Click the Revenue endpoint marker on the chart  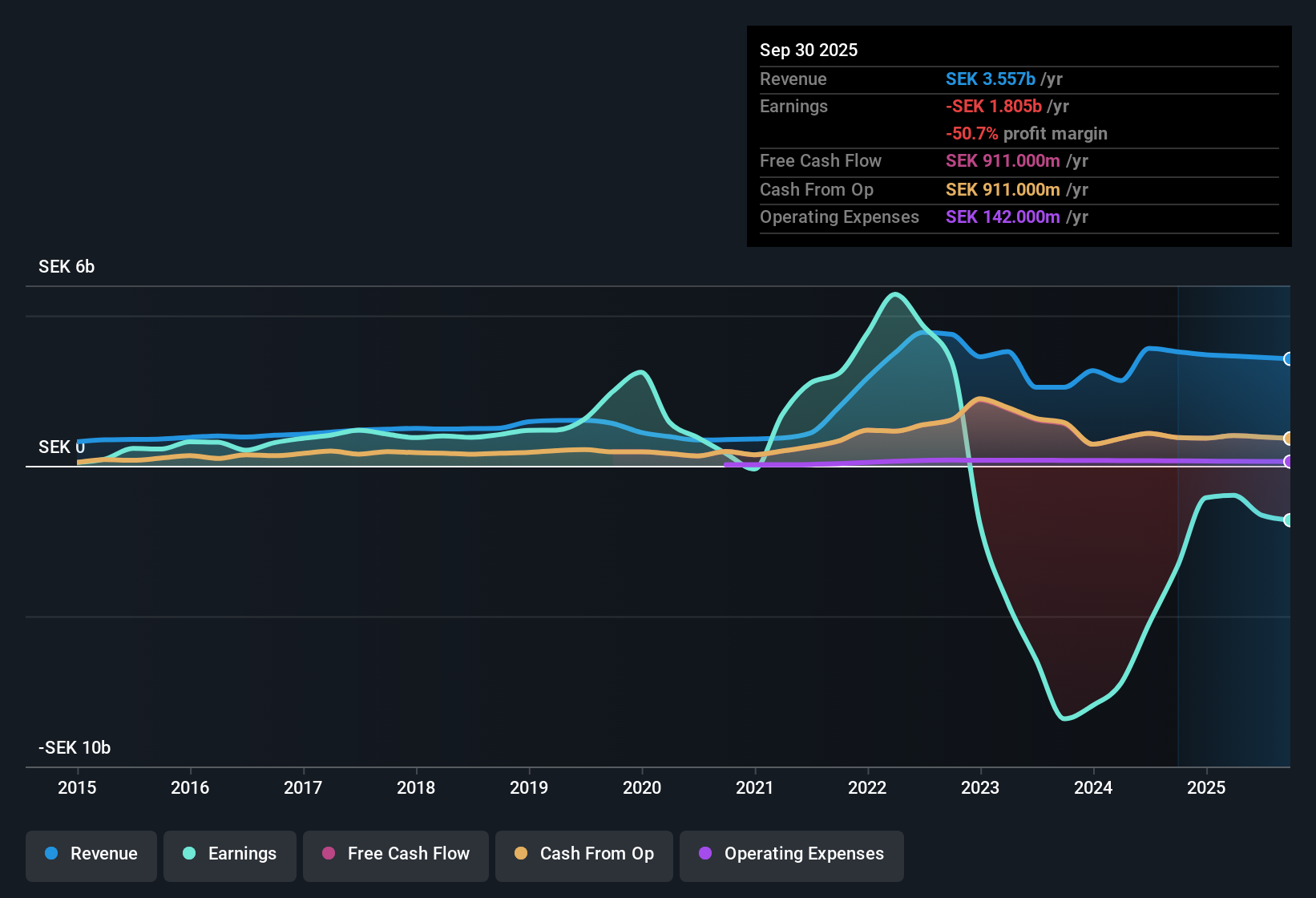(x=1288, y=358)
